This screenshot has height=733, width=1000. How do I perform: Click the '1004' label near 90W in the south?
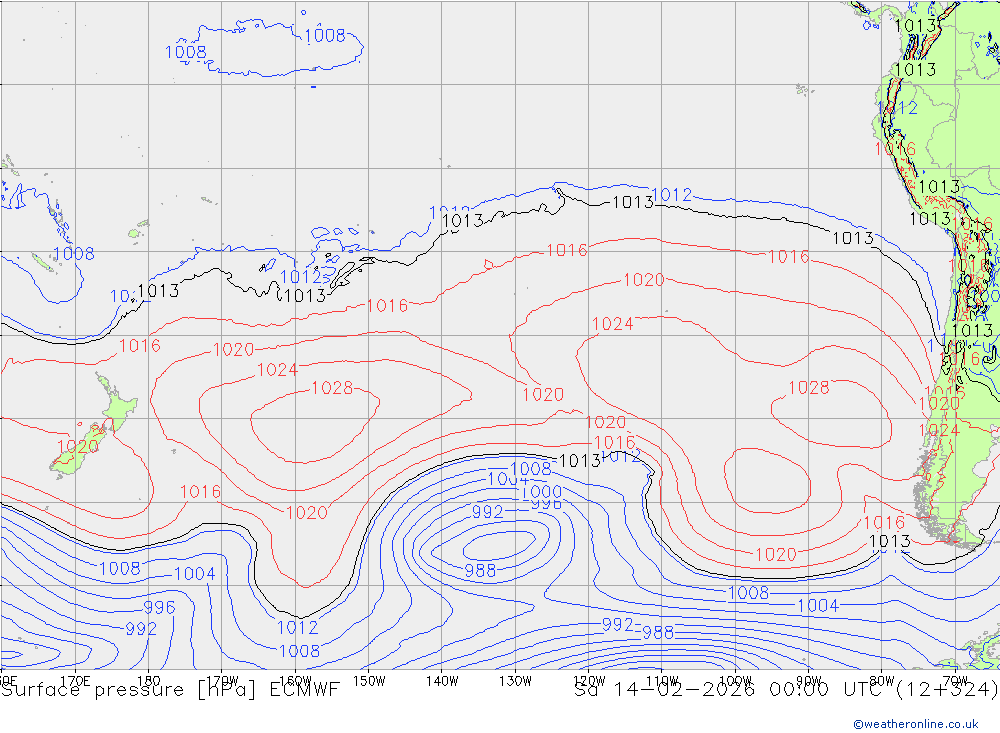click(x=818, y=605)
